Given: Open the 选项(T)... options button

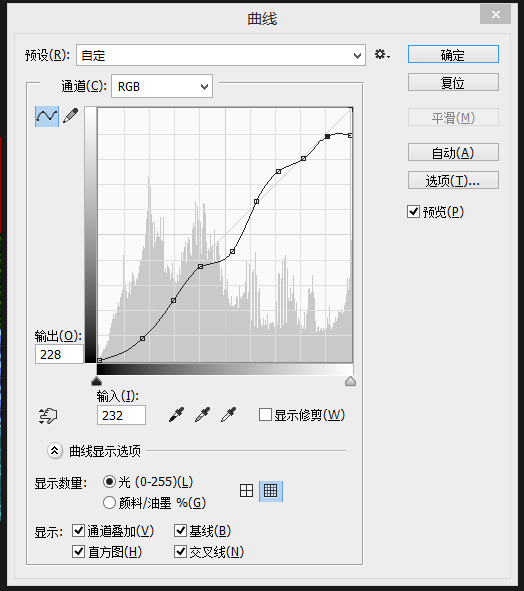Looking at the screenshot, I should (x=453, y=181).
